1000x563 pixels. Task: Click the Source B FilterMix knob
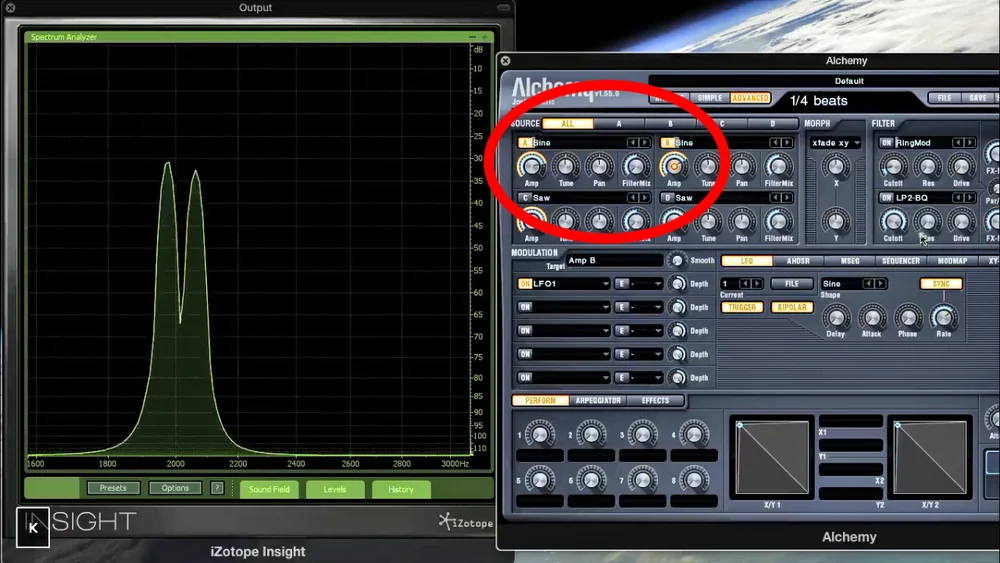tap(779, 166)
